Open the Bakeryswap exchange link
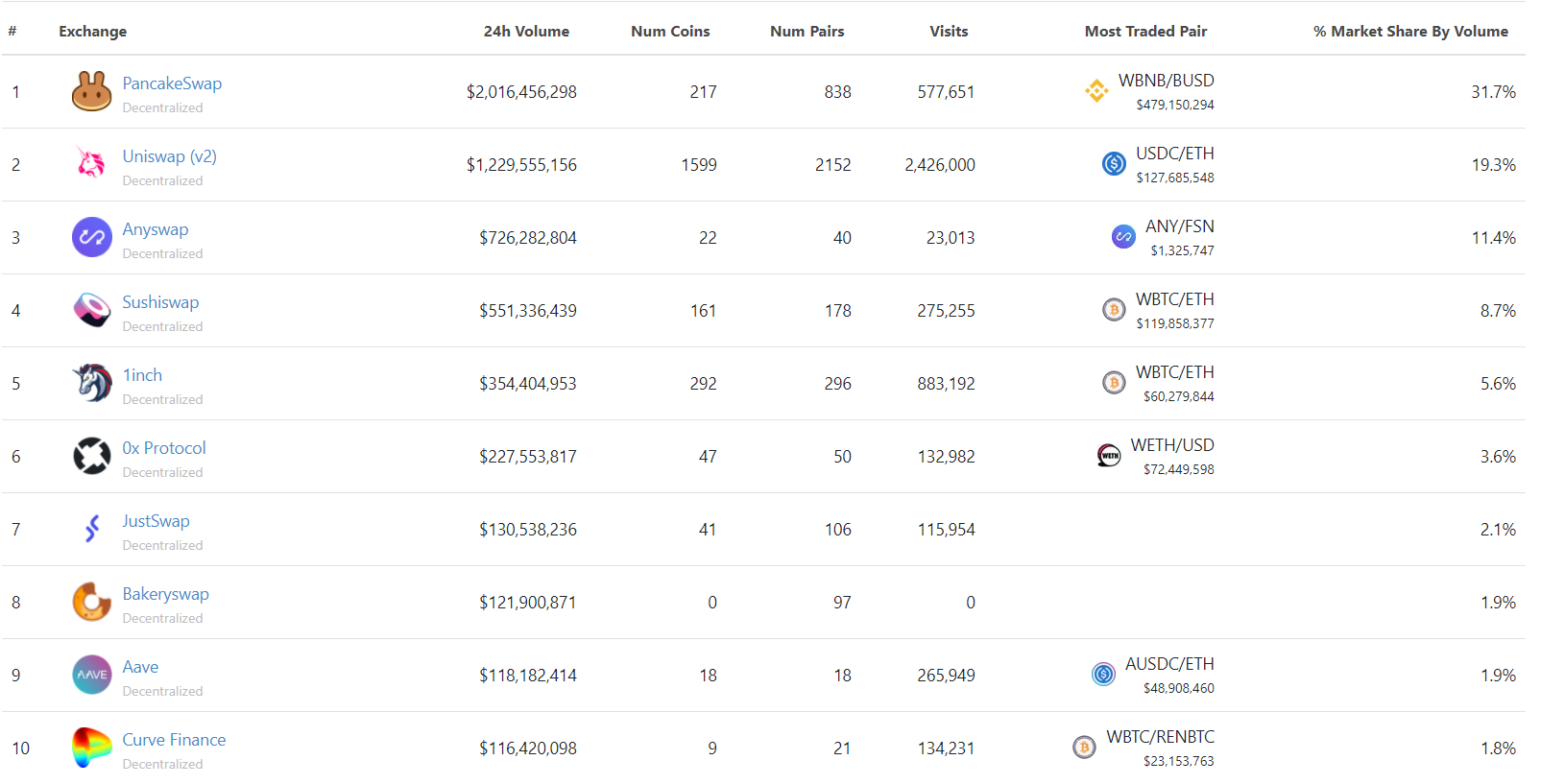 coord(165,594)
